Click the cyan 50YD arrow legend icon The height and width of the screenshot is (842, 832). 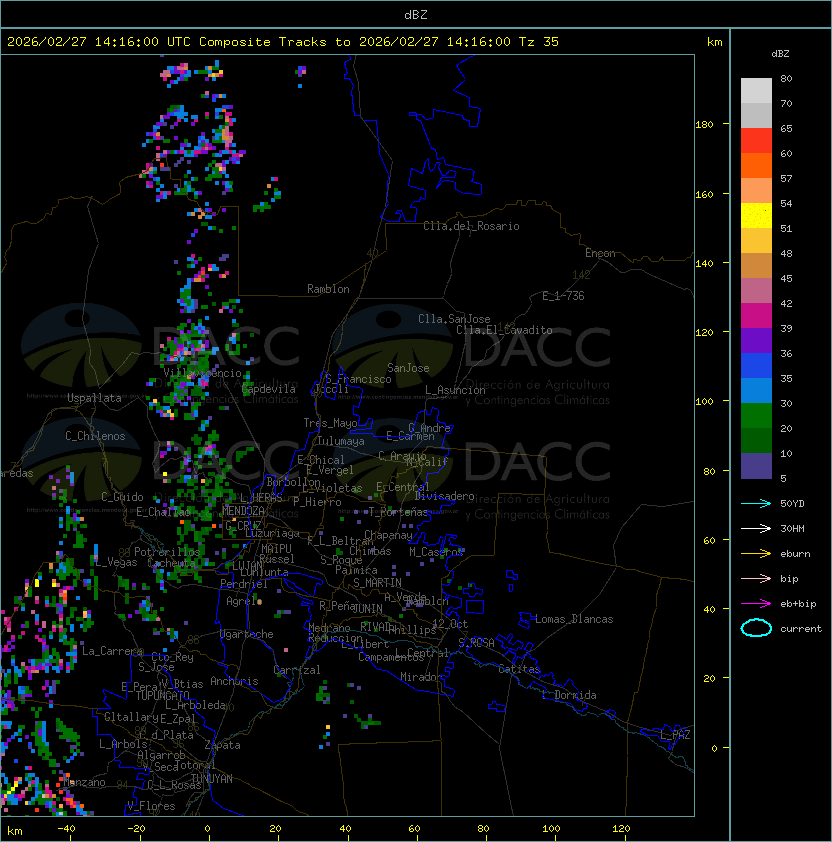point(756,503)
